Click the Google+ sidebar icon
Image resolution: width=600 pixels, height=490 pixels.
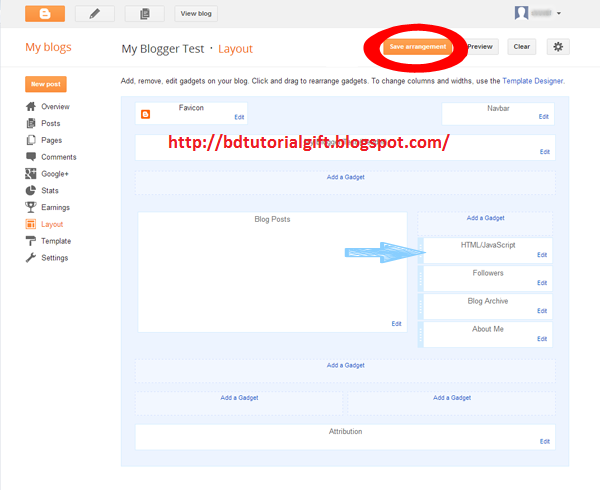click(31, 174)
